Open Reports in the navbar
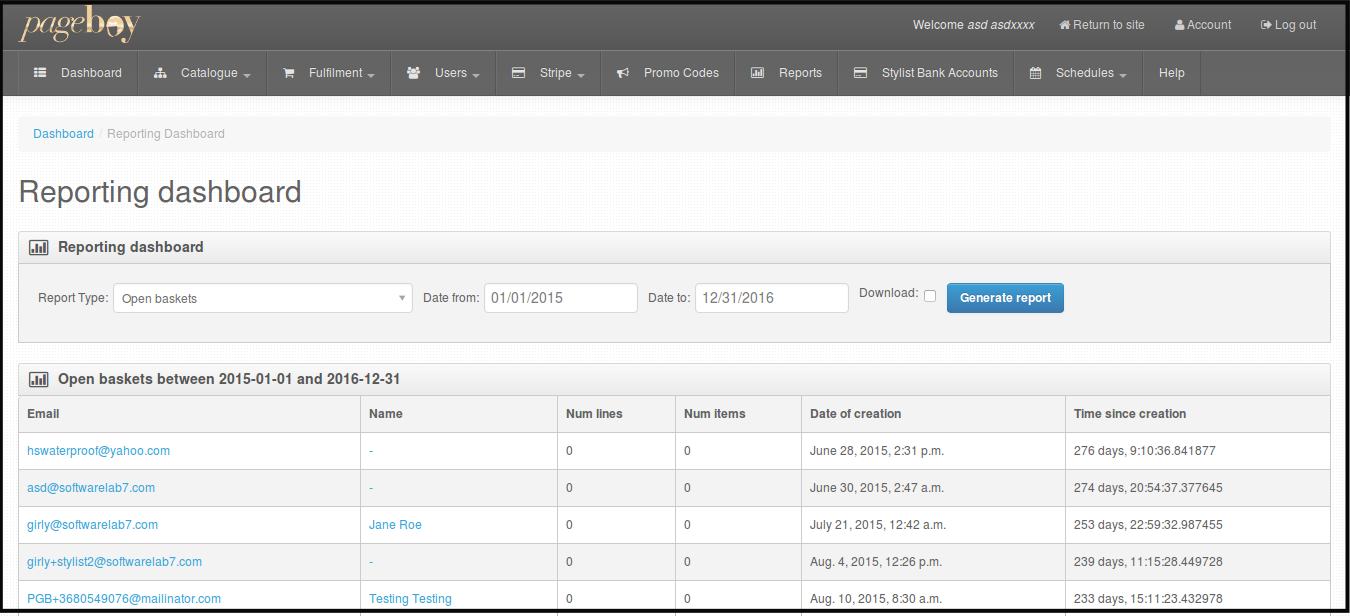Viewport: 1350px width, 616px height. click(x=786, y=73)
